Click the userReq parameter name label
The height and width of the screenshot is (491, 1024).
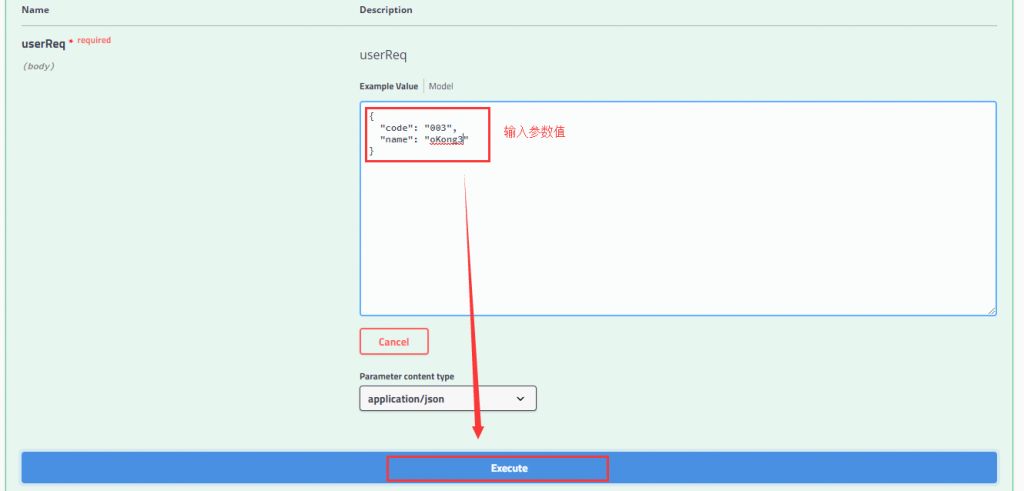pyautogui.click(x=44, y=44)
